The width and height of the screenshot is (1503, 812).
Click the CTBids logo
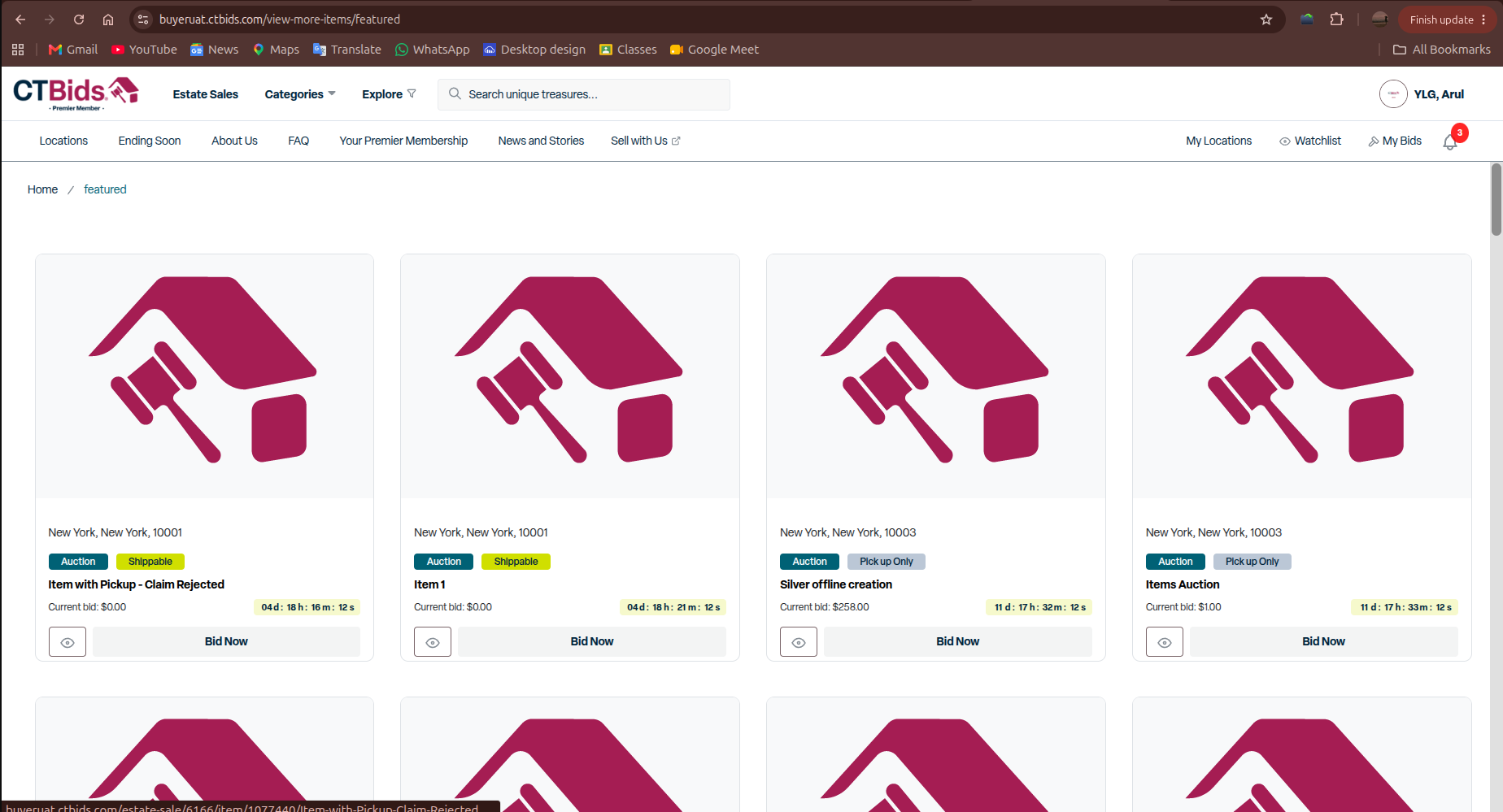76,93
